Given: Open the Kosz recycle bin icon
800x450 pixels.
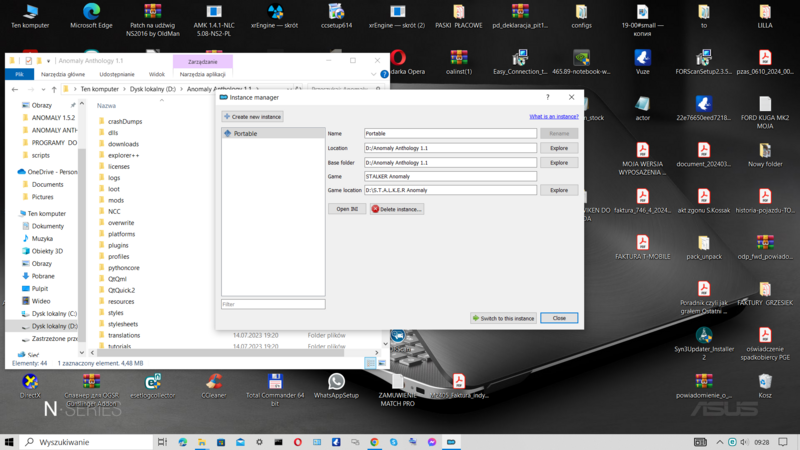Looking at the screenshot, I should click(765, 385).
